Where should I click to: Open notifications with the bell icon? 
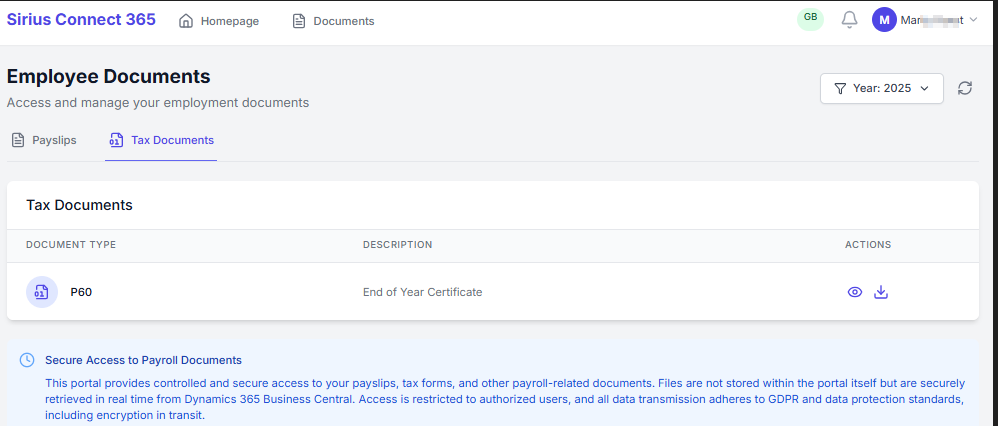pyautogui.click(x=849, y=20)
